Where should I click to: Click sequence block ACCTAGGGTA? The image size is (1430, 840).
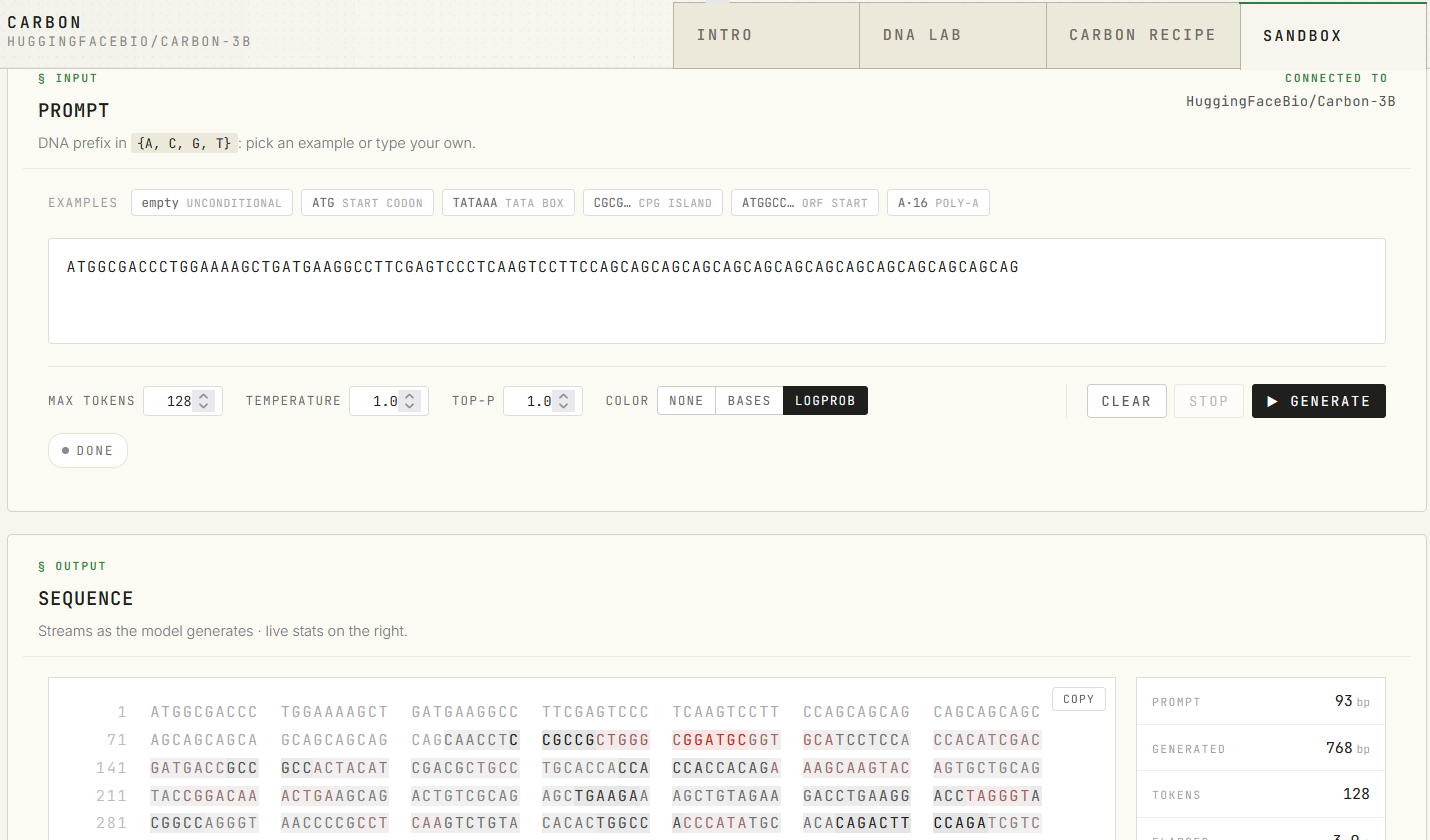point(987,796)
